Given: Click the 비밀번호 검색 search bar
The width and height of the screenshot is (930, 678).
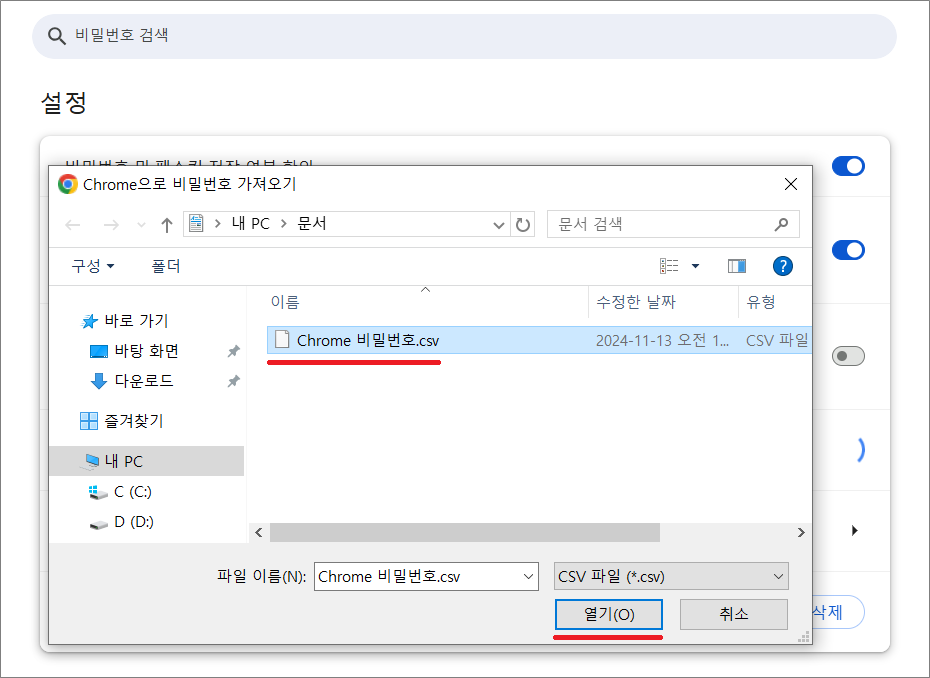Looking at the screenshot, I should (x=464, y=36).
